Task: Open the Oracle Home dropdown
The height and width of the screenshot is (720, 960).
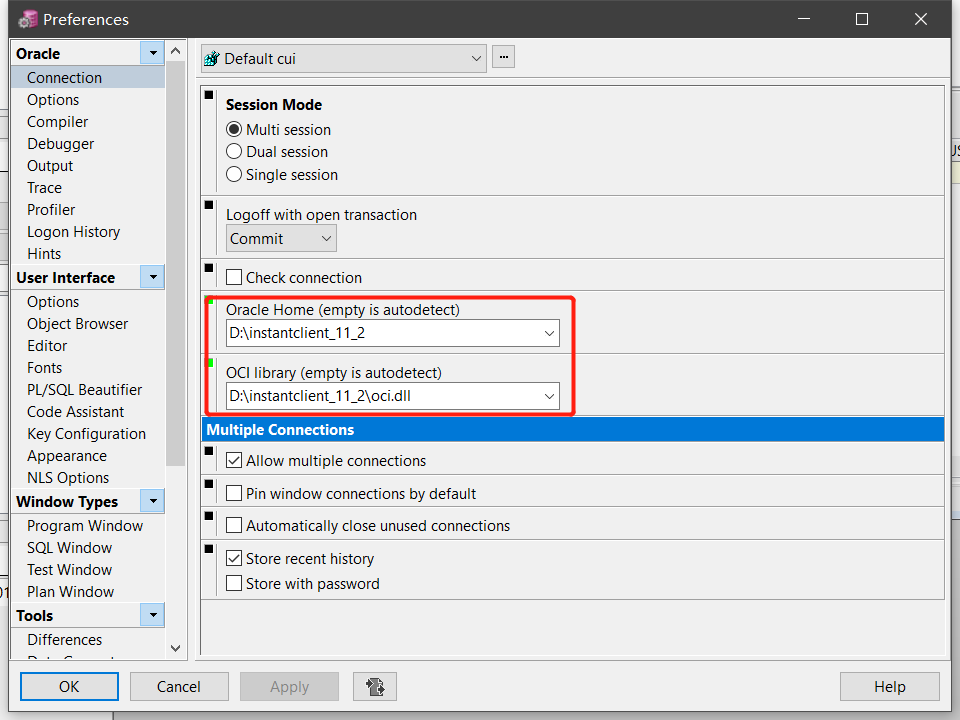Action: 549,332
